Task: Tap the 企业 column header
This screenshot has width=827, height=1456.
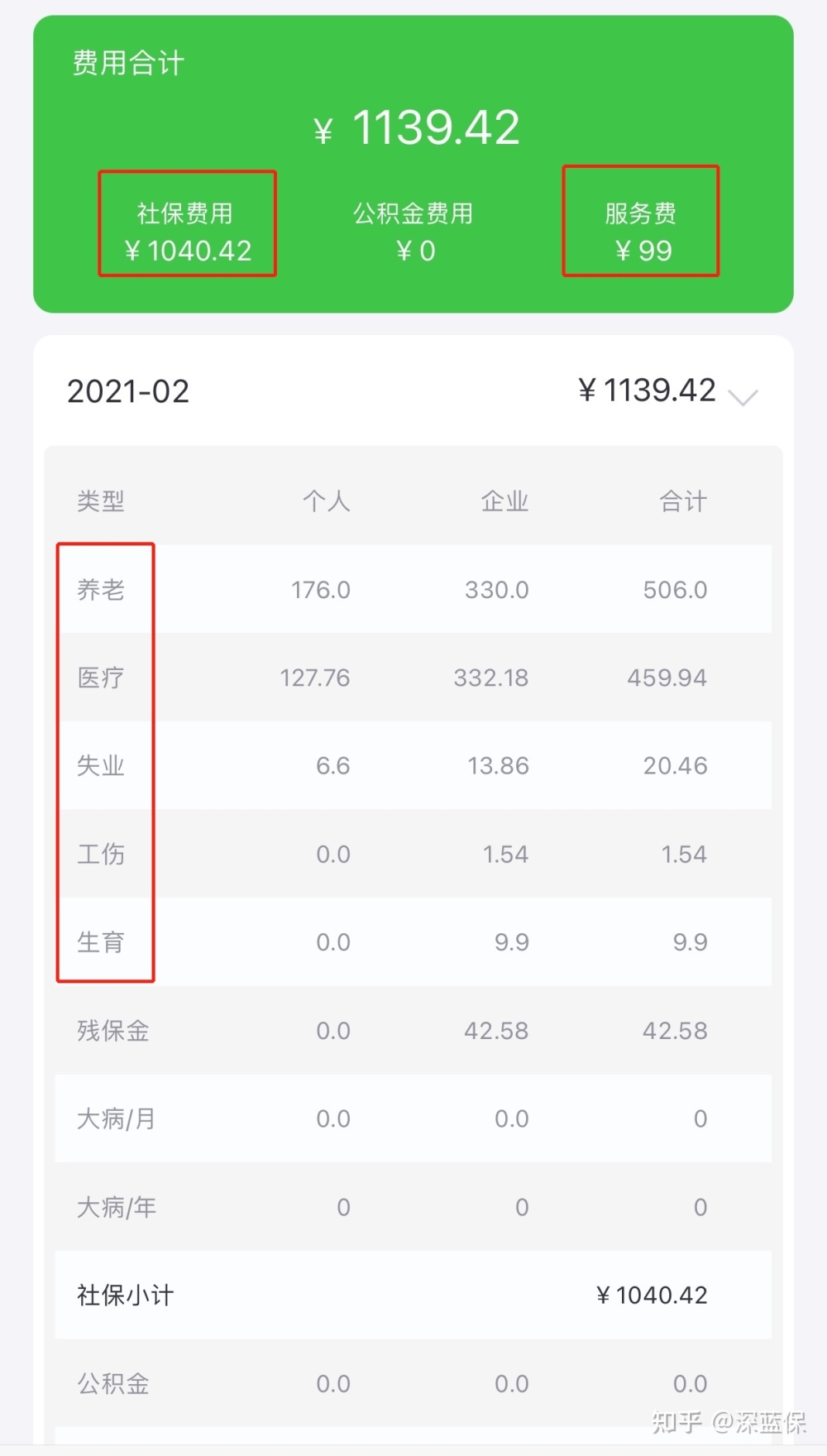Action: tap(504, 500)
